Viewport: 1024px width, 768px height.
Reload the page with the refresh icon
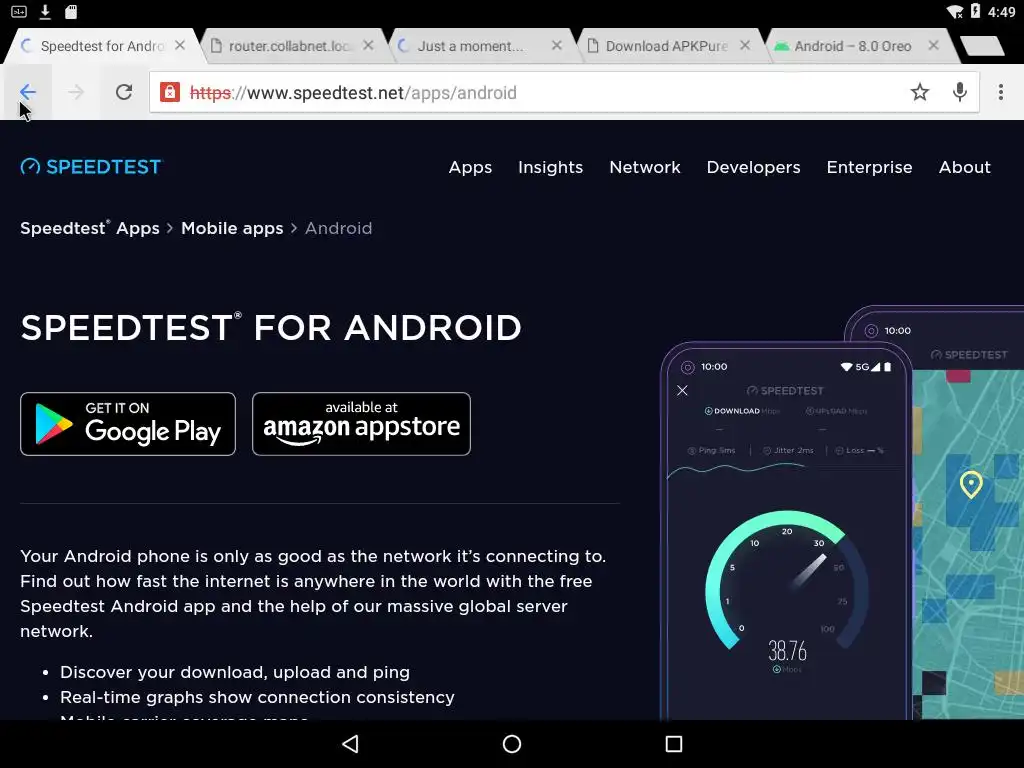pos(124,92)
